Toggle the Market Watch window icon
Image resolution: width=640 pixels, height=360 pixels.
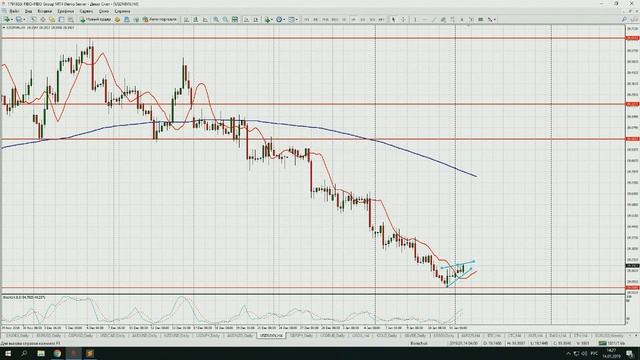[x=33, y=20]
